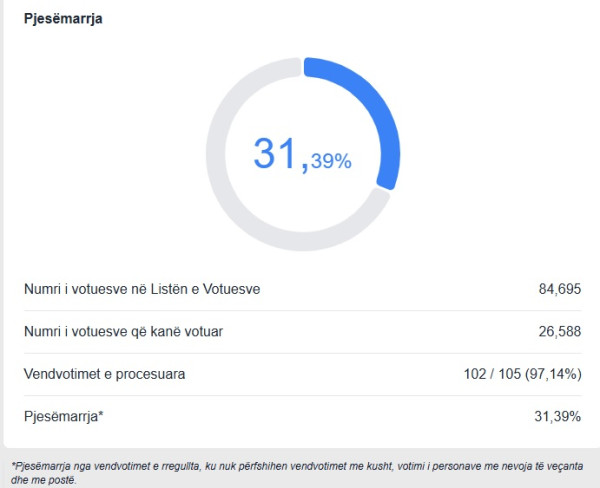The image size is (600, 488).
Task: Click the large 31 in the chart center
Action: click(277, 153)
